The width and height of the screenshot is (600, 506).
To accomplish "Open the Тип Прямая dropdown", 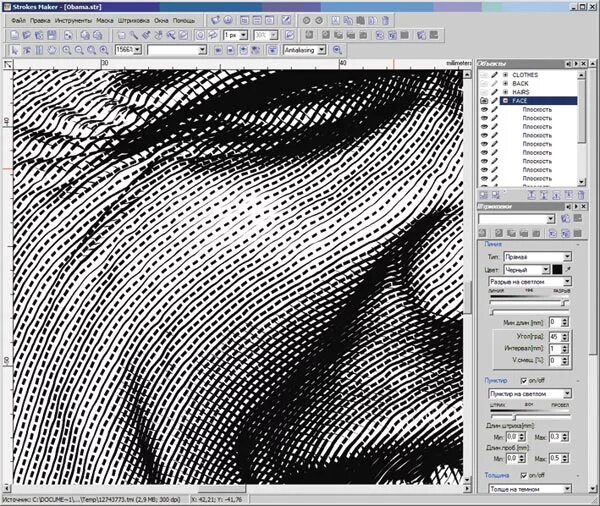I will (x=567, y=257).
